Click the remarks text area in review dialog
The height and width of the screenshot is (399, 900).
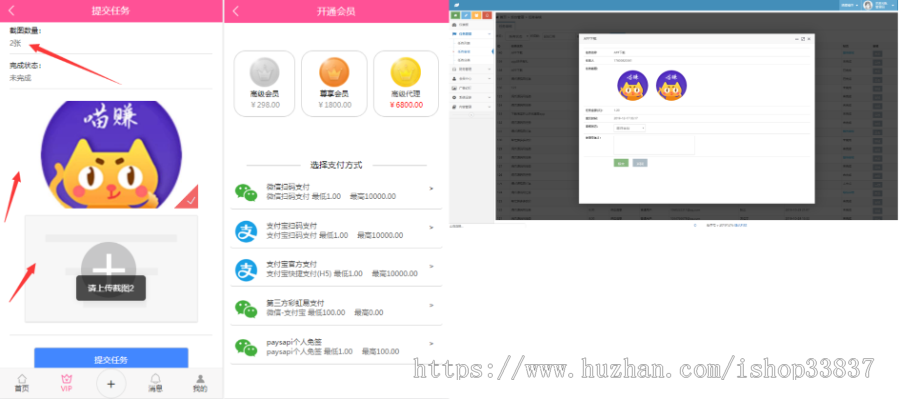[x=654, y=145]
